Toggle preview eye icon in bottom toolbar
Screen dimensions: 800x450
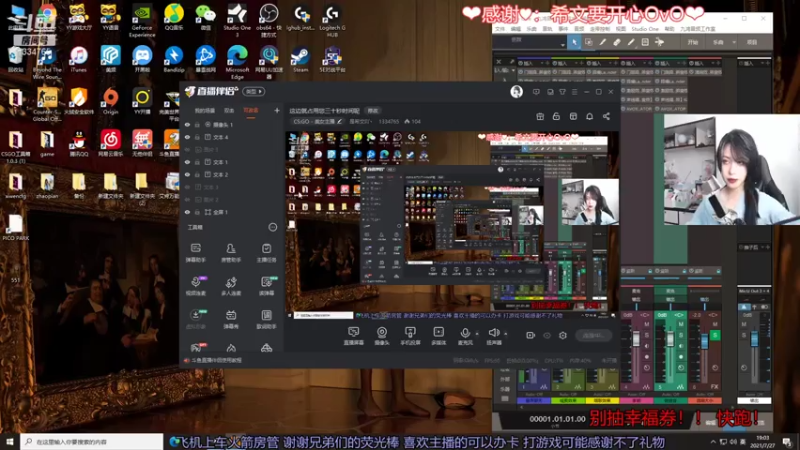tap(547, 335)
